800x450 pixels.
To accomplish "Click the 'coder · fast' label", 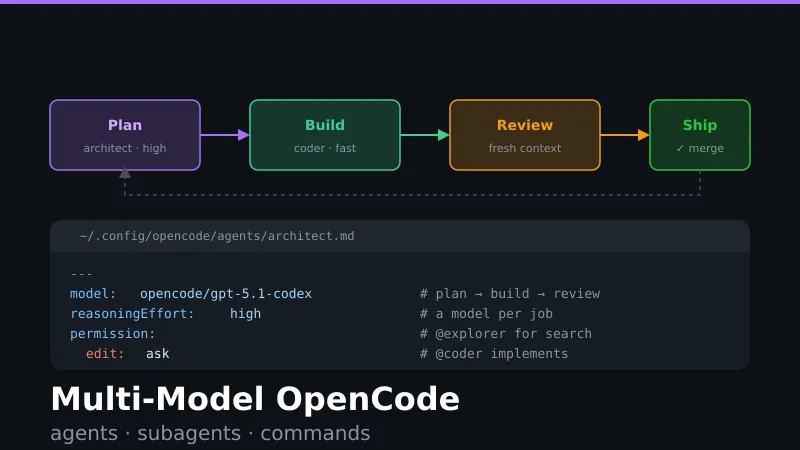I will [x=325, y=148].
